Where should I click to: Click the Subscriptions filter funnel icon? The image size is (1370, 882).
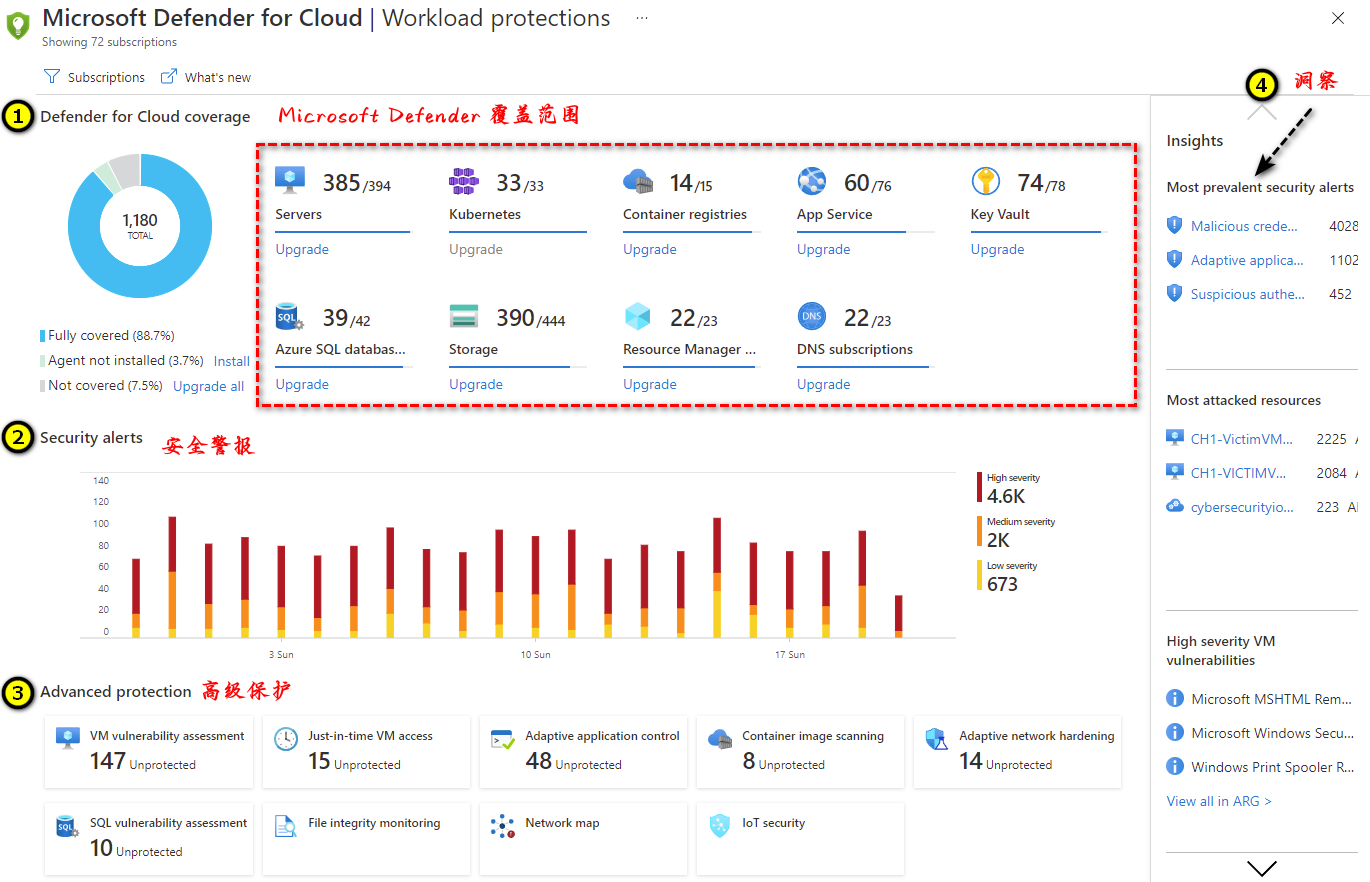point(52,77)
